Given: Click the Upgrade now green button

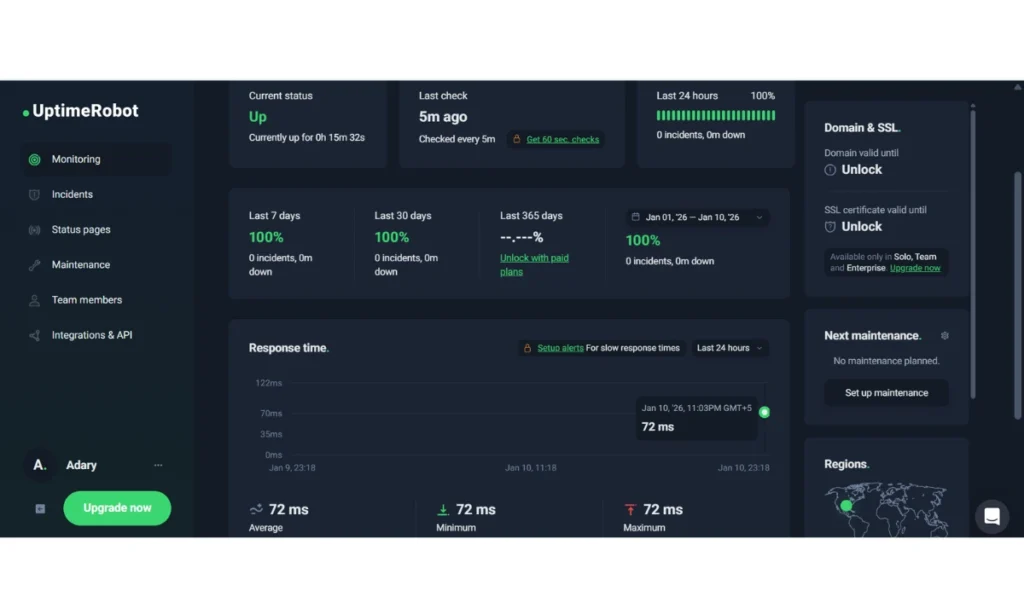Looking at the screenshot, I should [x=117, y=508].
